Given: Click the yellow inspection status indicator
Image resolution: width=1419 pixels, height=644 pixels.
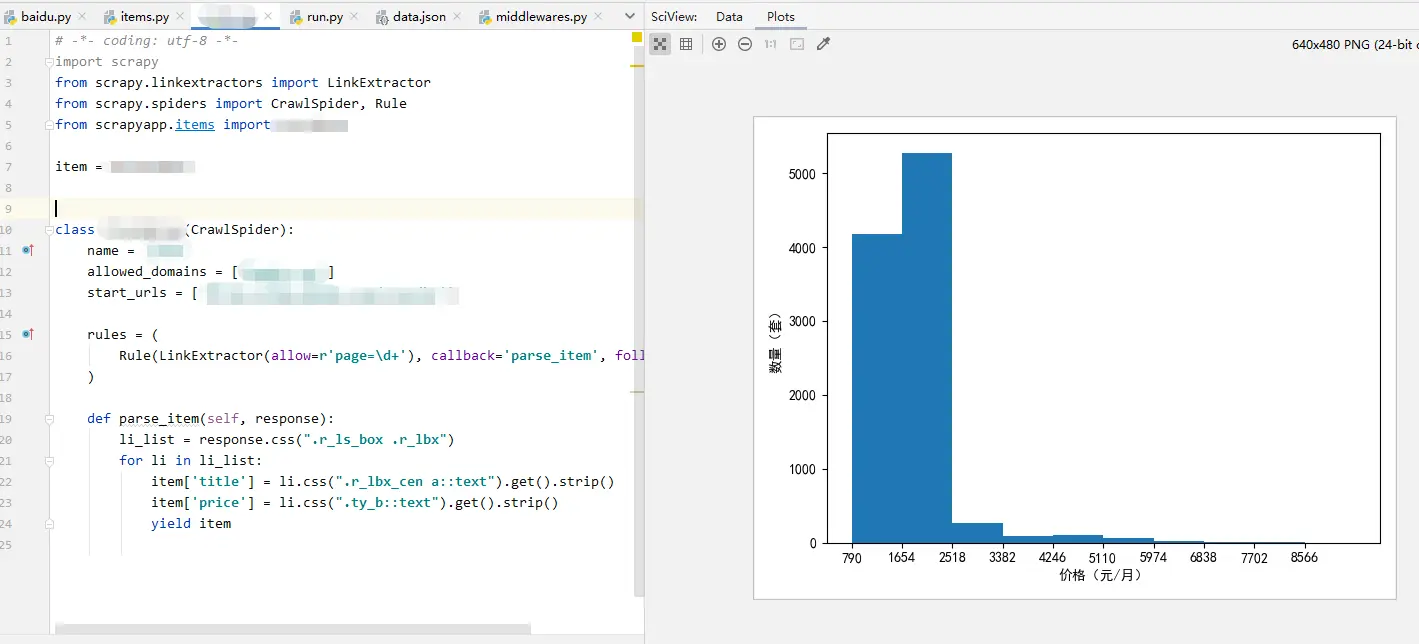Looking at the screenshot, I should (x=637, y=38).
